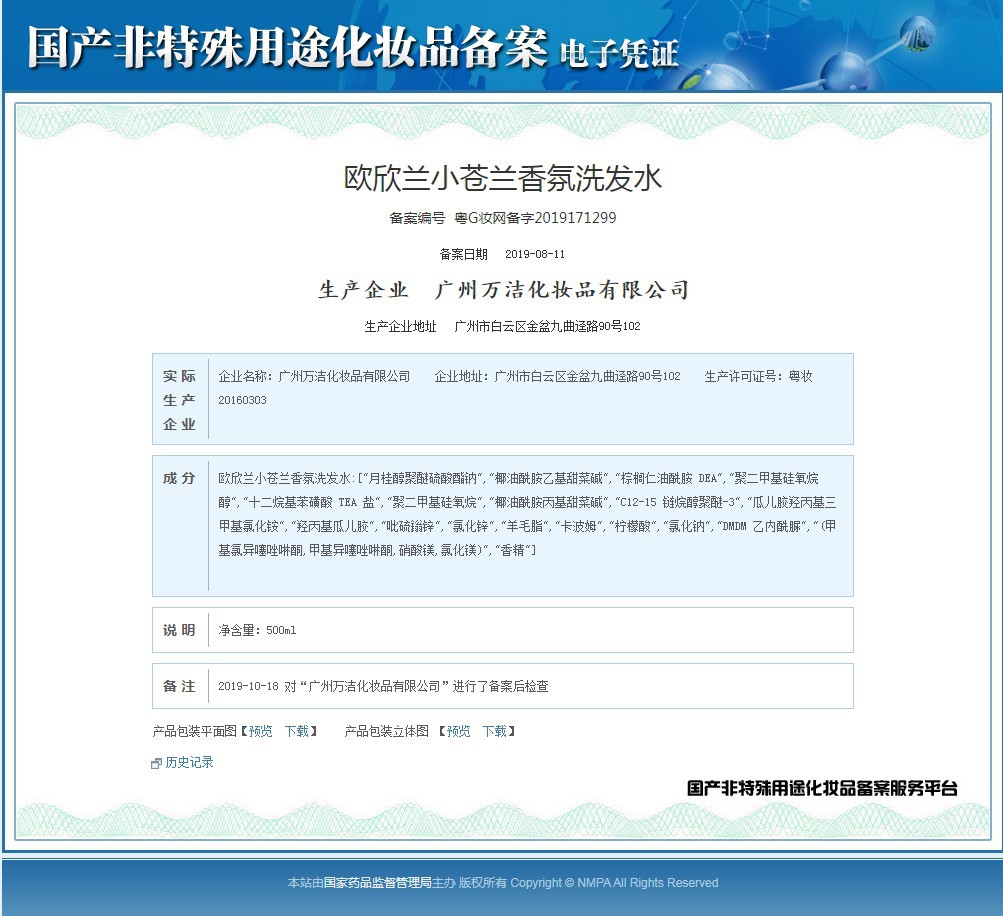The width and height of the screenshot is (1003, 916).
Task: Click the 备注 section label
Action: point(180,686)
